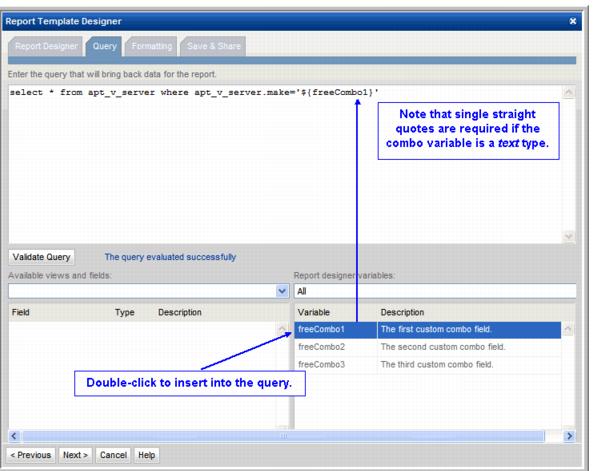The image size is (597, 471).
Task: Click the query area scroll down arrow
Action: 568,236
